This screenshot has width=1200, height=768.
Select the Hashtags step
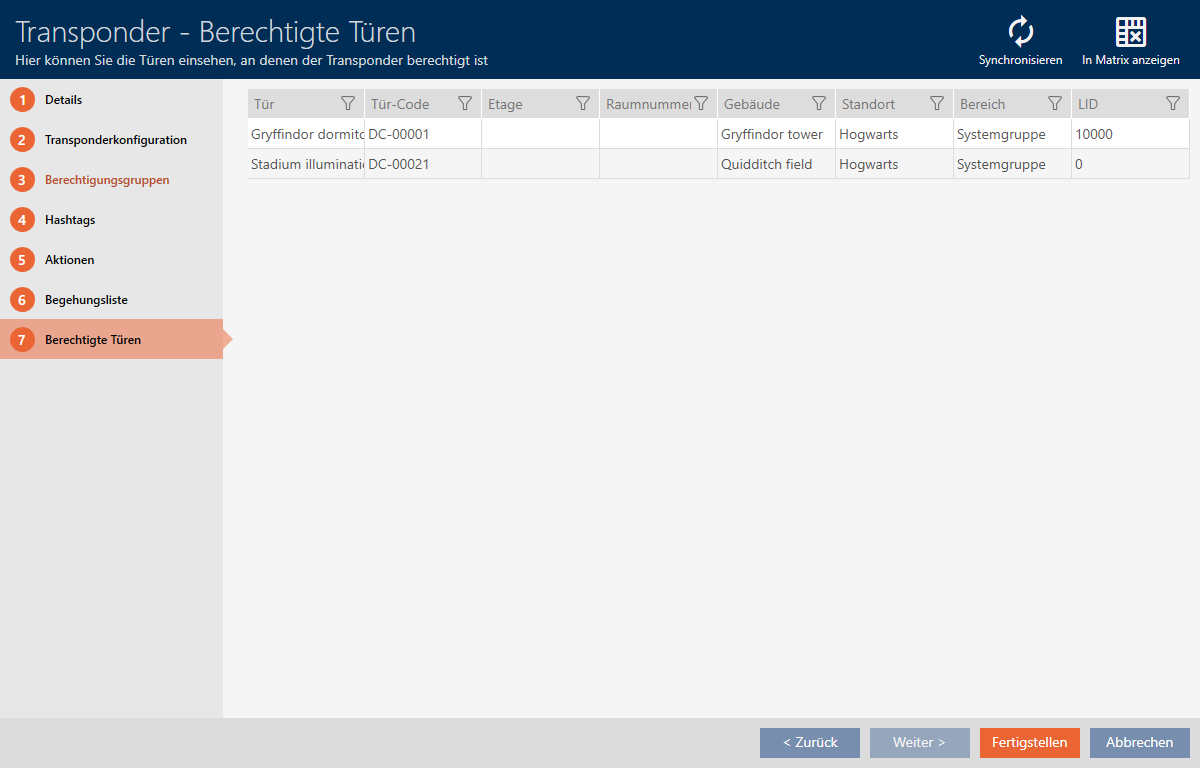pyautogui.click(x=70, y=220)
